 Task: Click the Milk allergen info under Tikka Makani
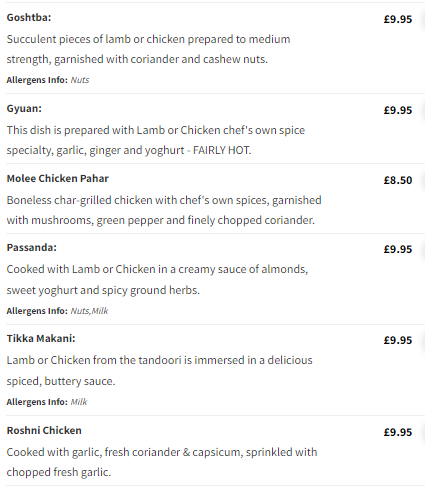click(x=79, y=402)
